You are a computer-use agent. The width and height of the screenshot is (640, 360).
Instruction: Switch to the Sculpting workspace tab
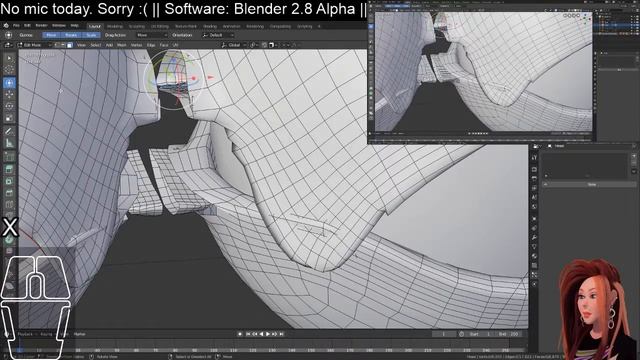[x=137, y=26]
